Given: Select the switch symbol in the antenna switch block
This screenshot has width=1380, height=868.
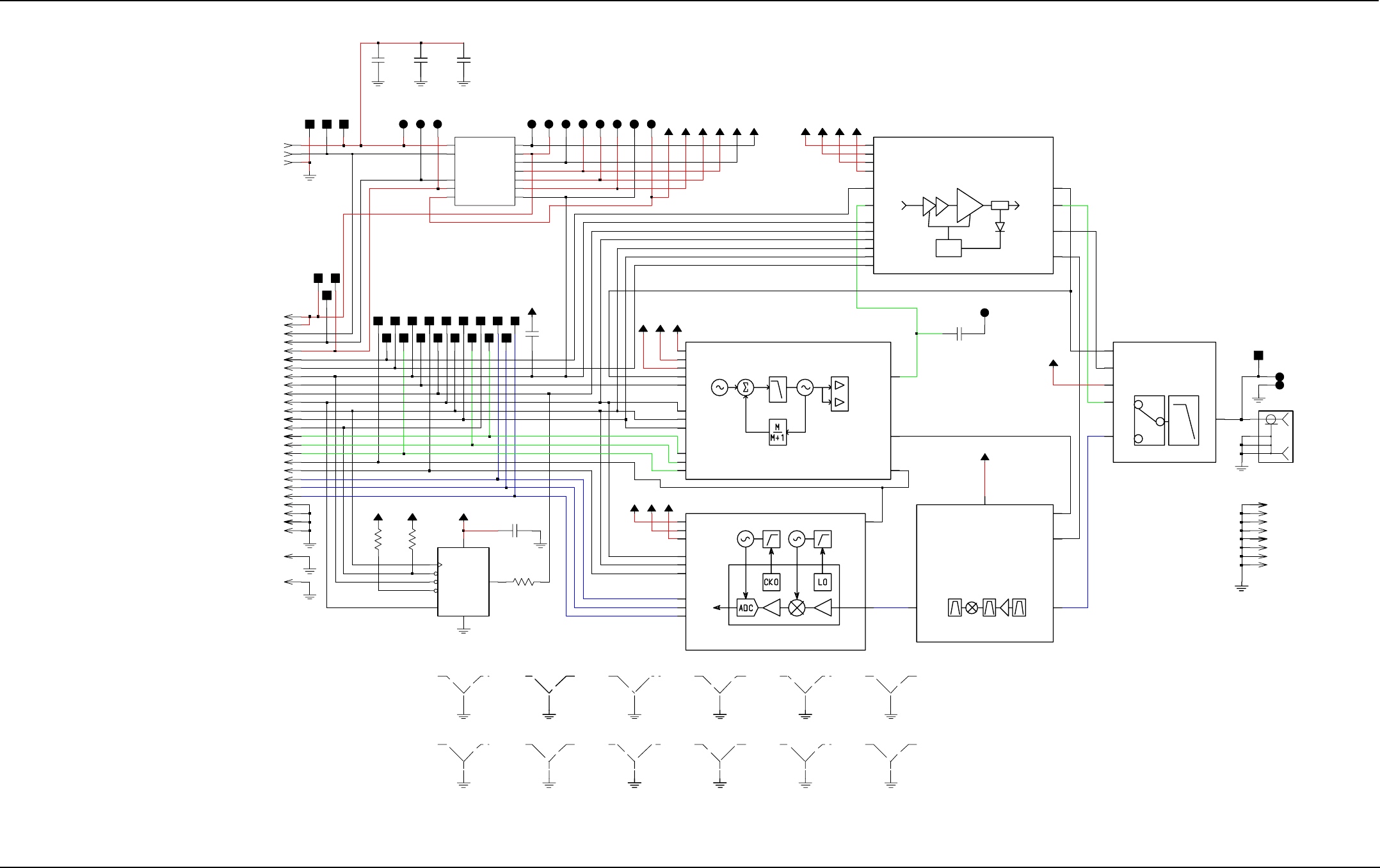Looking at the screenshot, I should [x=1149, y=421].
